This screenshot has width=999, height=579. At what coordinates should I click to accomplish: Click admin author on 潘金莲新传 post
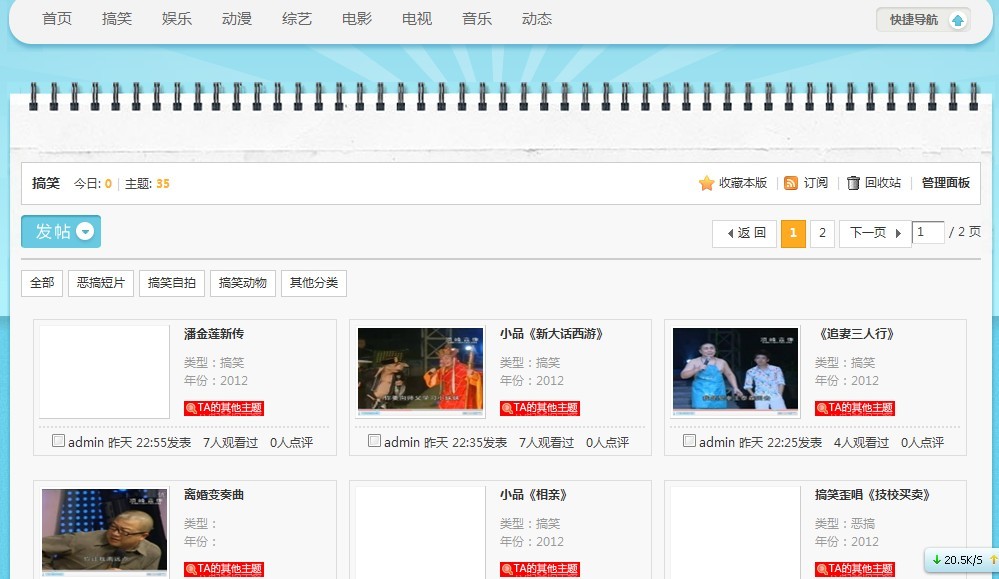click(86, 442)
